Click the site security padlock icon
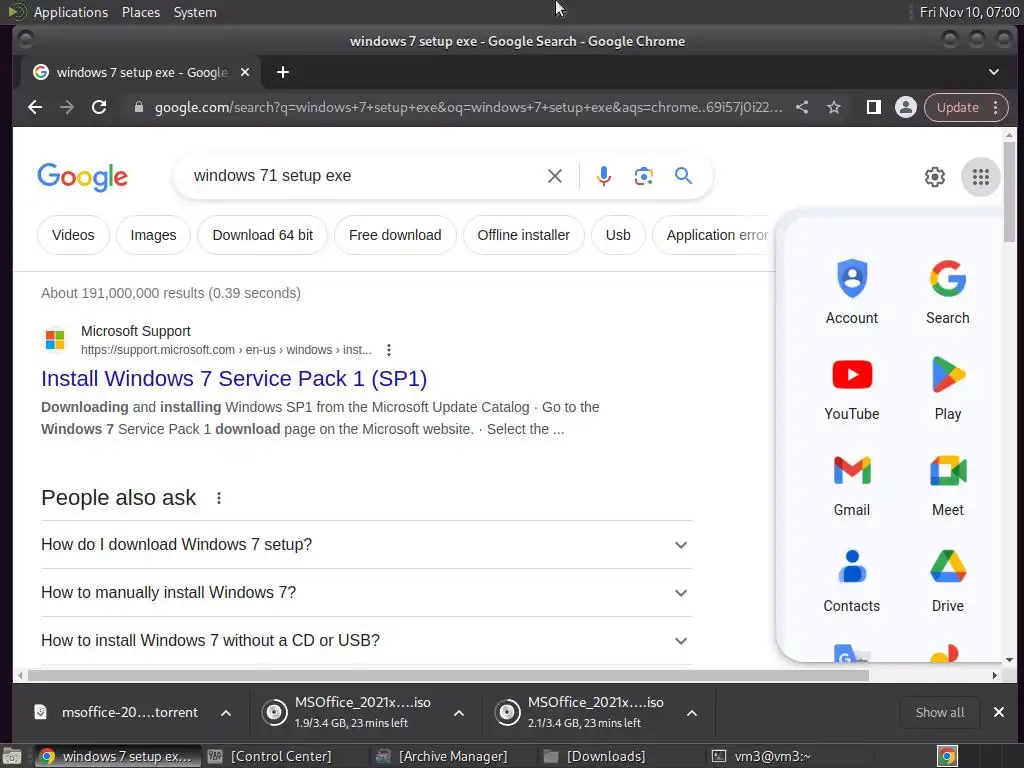This screenshot has width=1024, height=768. (x=138, y=107)
